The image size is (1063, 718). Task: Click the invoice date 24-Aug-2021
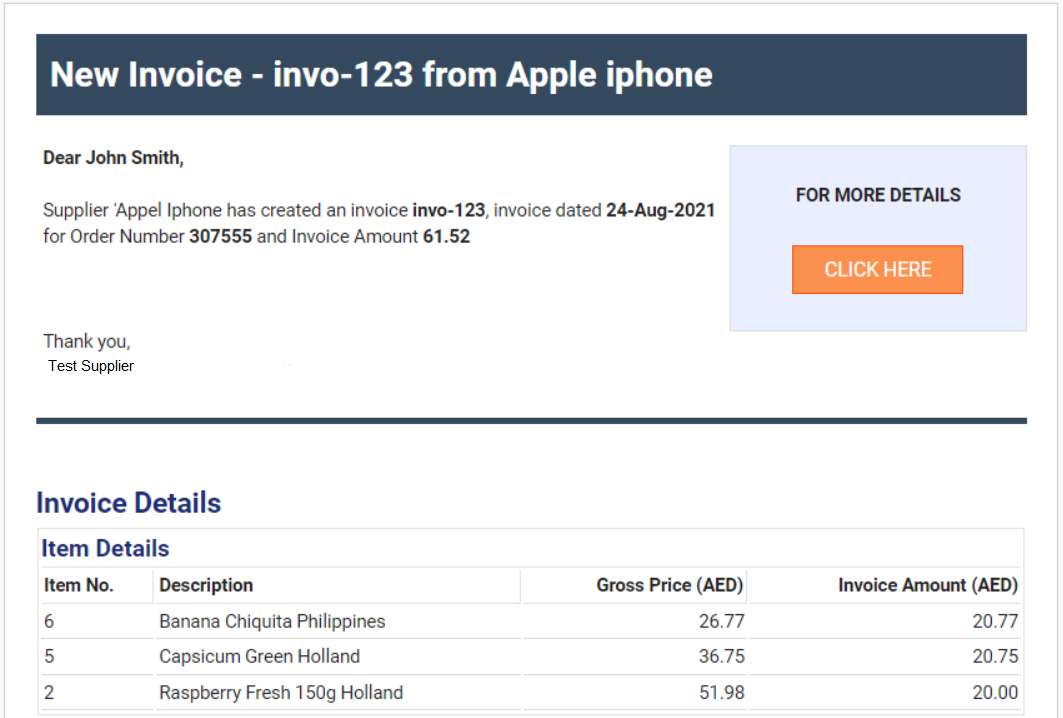click(x=660, y=210)
